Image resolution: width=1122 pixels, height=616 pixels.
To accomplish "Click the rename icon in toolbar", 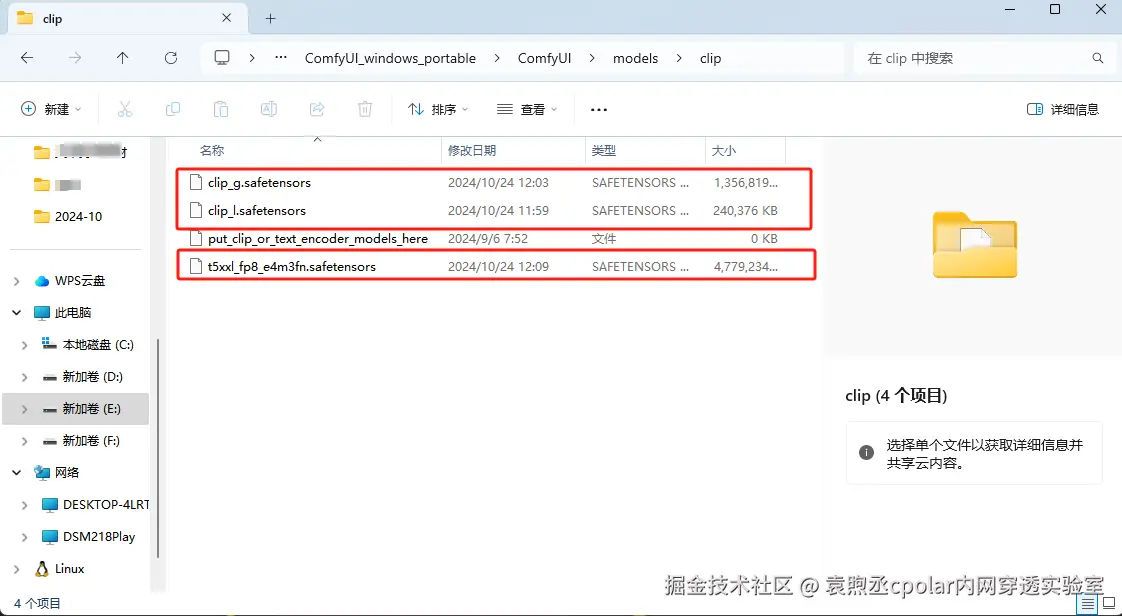I will [x=268, y=109].
